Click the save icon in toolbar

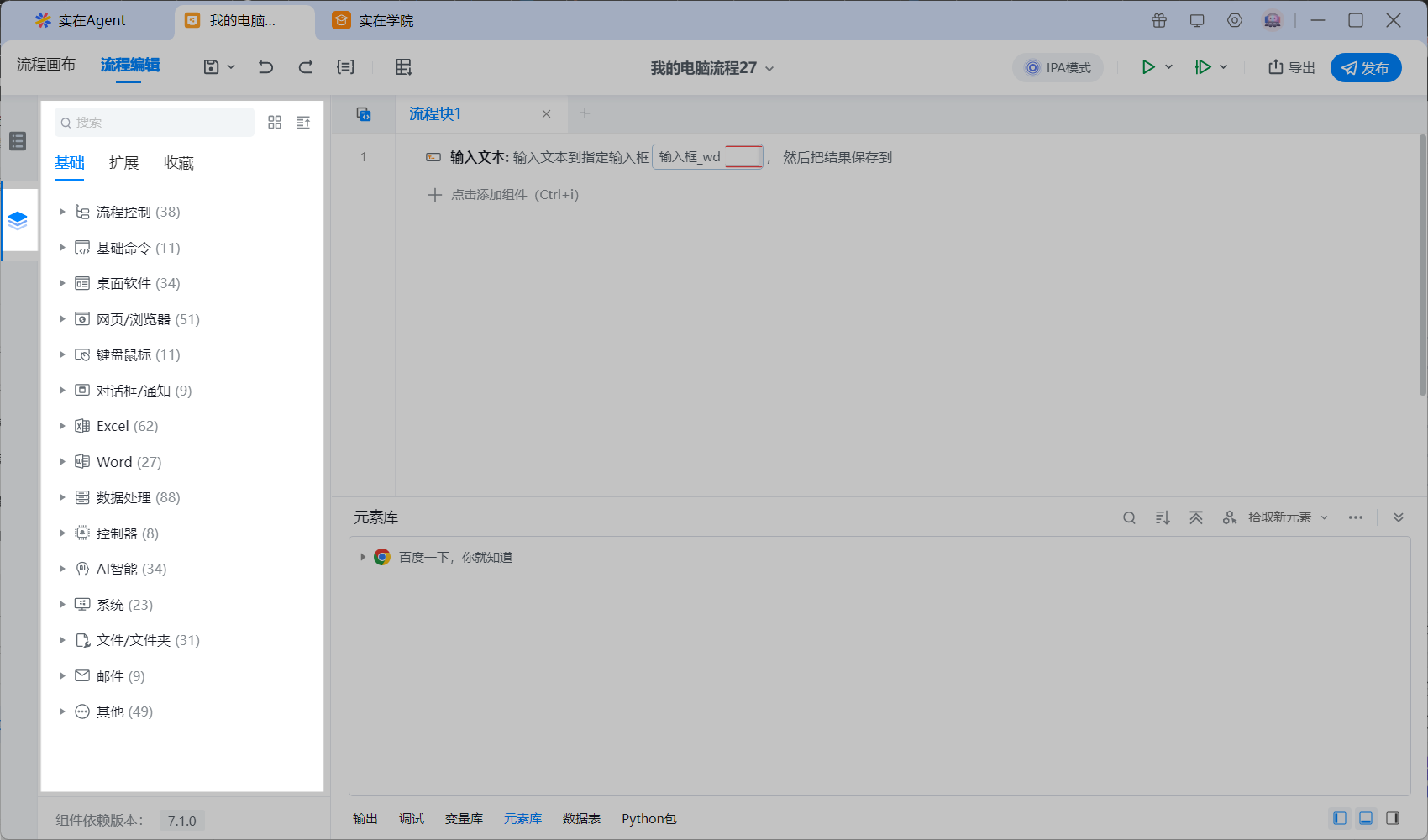tap(212, 67)
